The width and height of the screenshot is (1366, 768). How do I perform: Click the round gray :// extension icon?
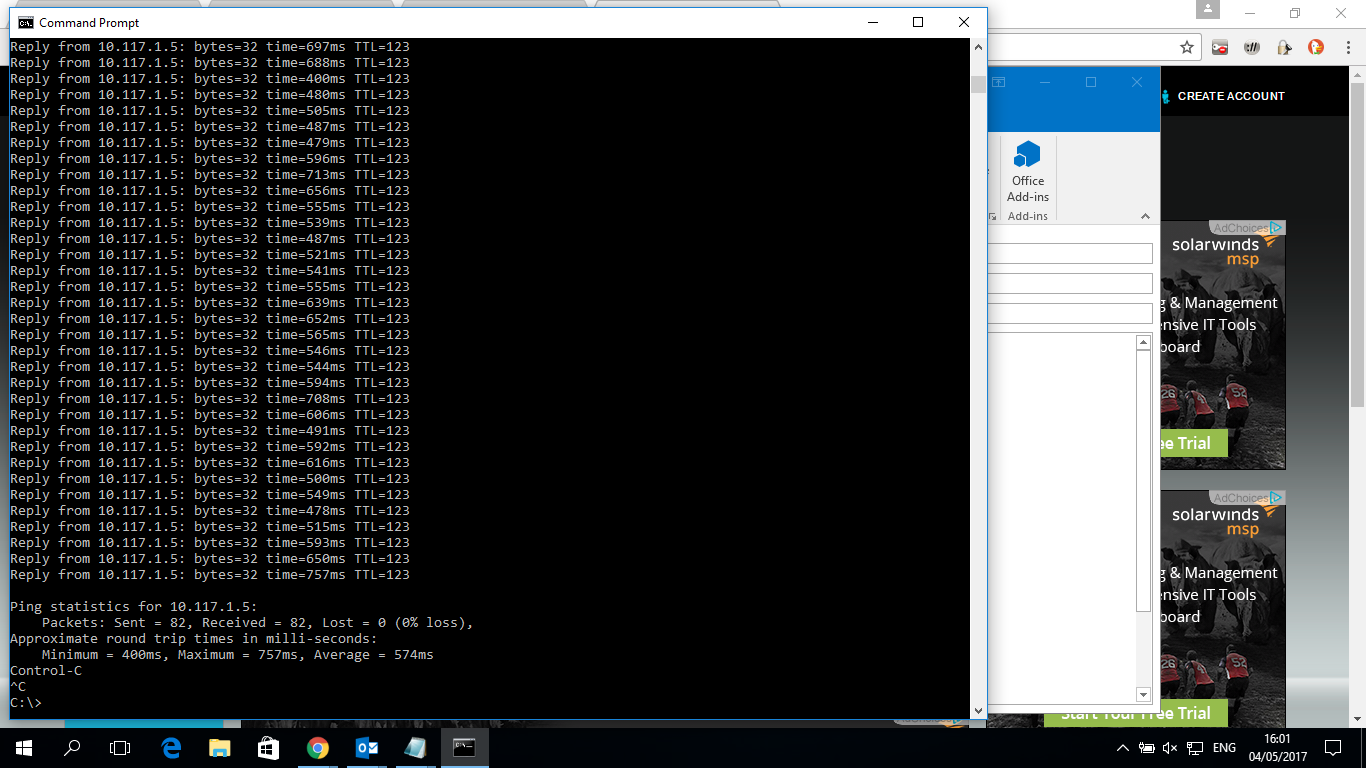click(x=1251, y=47)
